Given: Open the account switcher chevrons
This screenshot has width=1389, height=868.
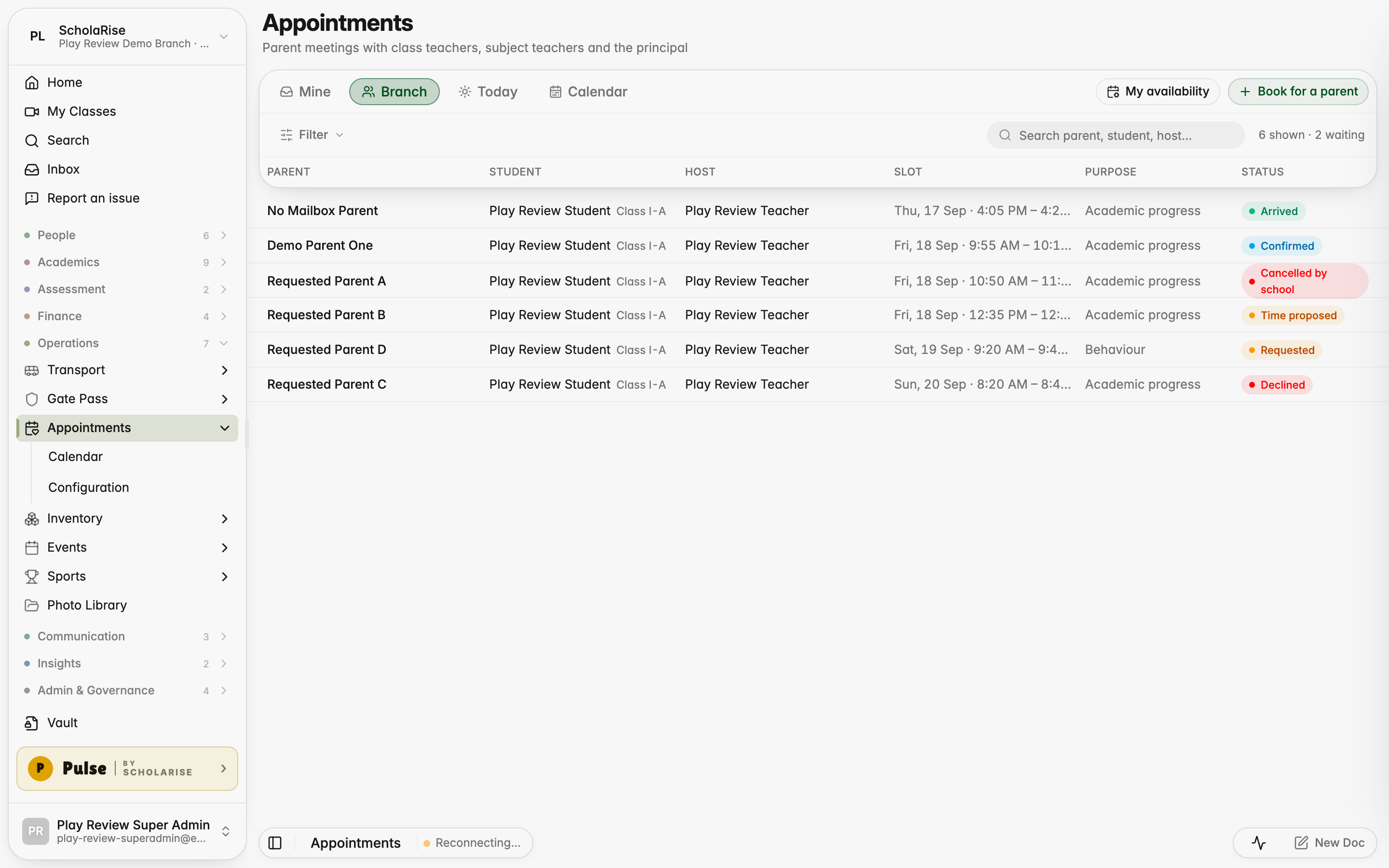Looking at the screenshot, I should 226,831.
